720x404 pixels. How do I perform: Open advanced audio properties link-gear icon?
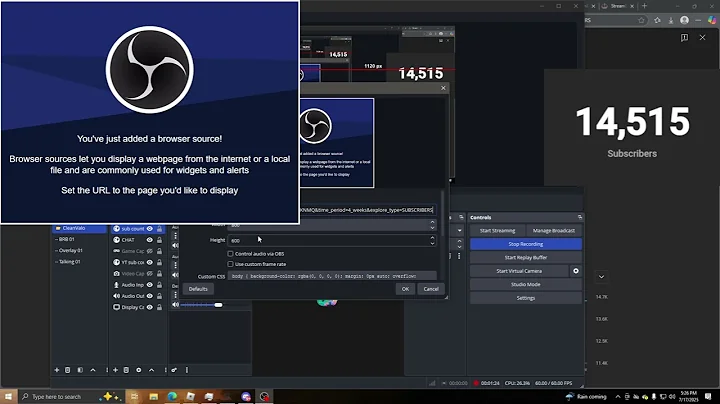click(174, 370)
